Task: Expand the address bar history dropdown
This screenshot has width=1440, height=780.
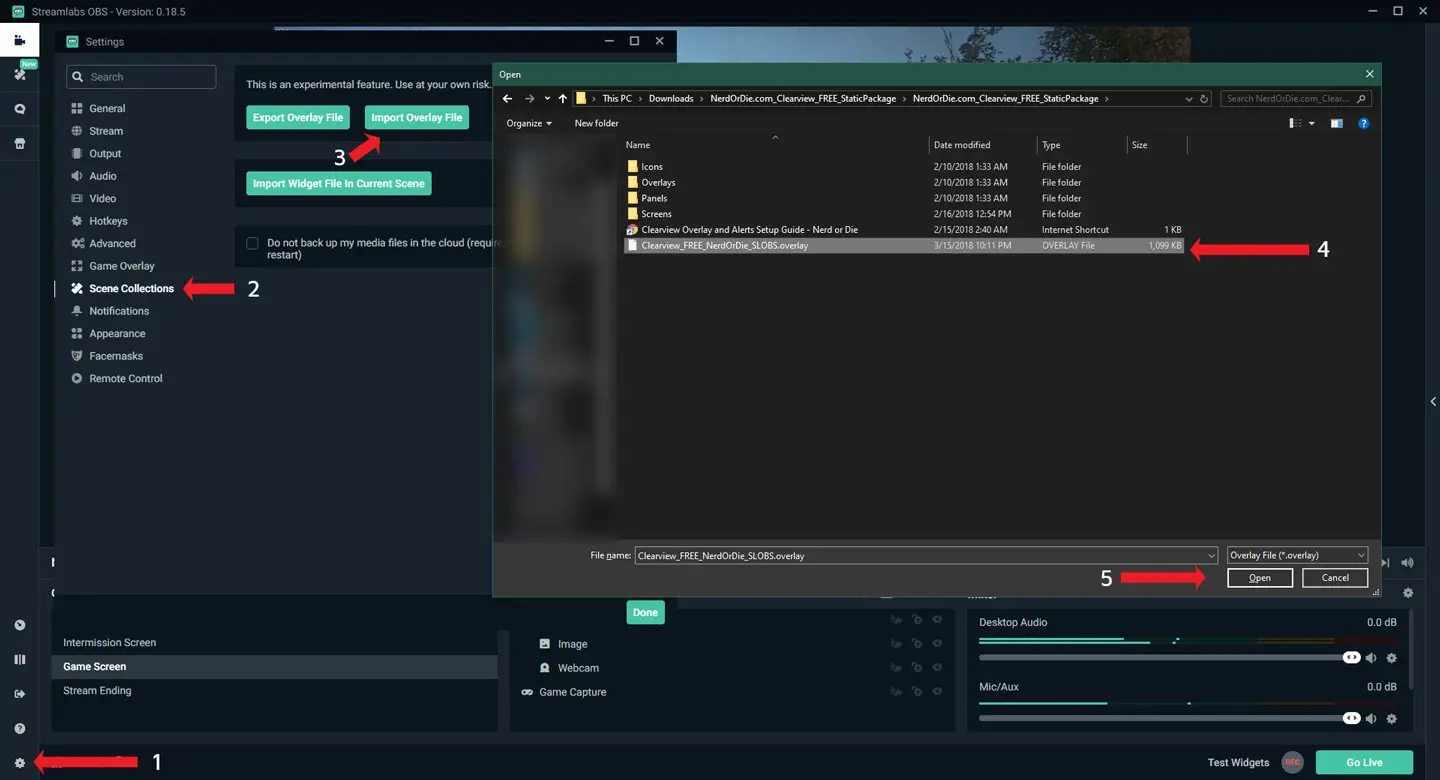Action: click(1188, 99)
